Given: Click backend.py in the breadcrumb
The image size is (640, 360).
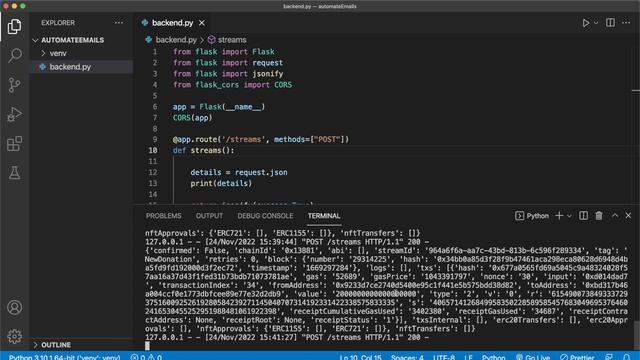Looking at the screenshot, I should [x=176, y=40].
